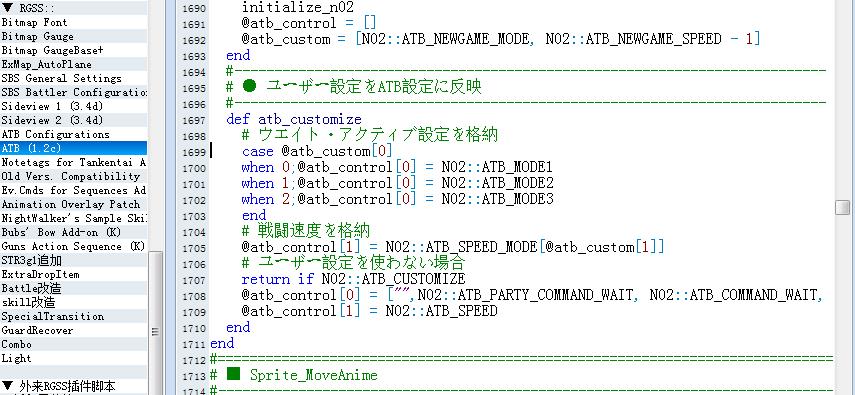Click line number 1693 in gutter

(x=195, y=57)
